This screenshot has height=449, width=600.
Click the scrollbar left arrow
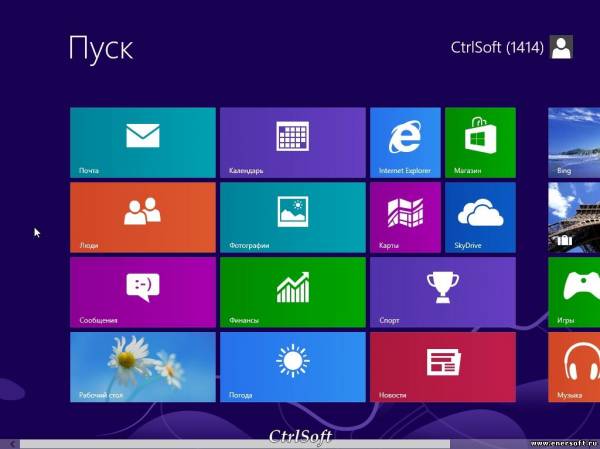(11, 444)
